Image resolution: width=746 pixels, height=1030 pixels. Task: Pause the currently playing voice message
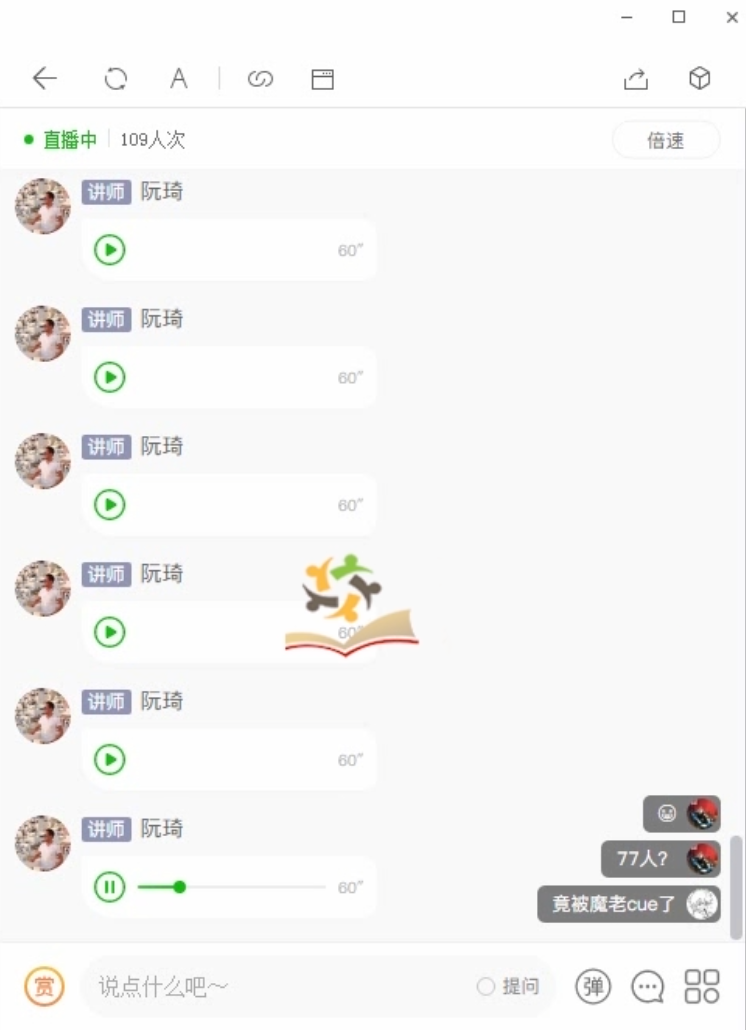(x=110, y=887)
